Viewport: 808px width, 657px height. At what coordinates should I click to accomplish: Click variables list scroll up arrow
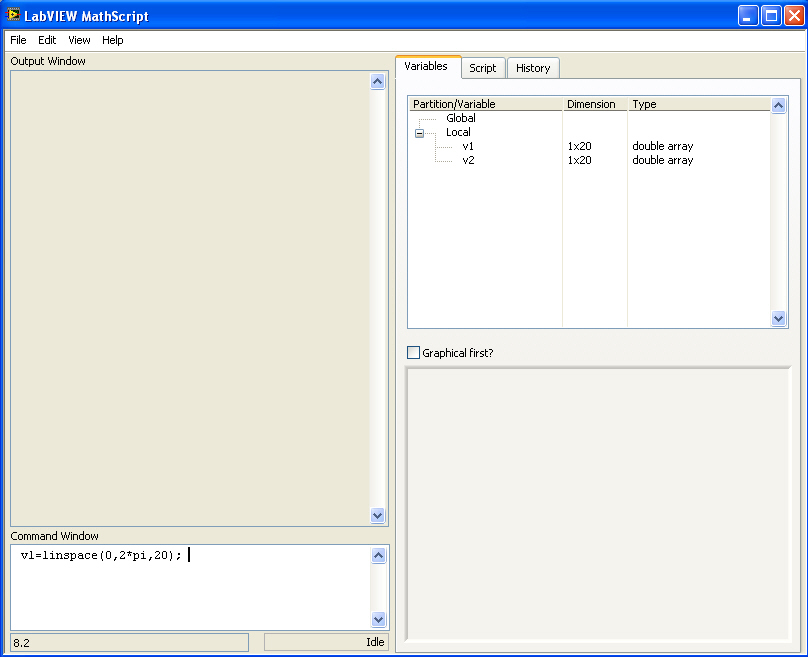click(779, 106)
